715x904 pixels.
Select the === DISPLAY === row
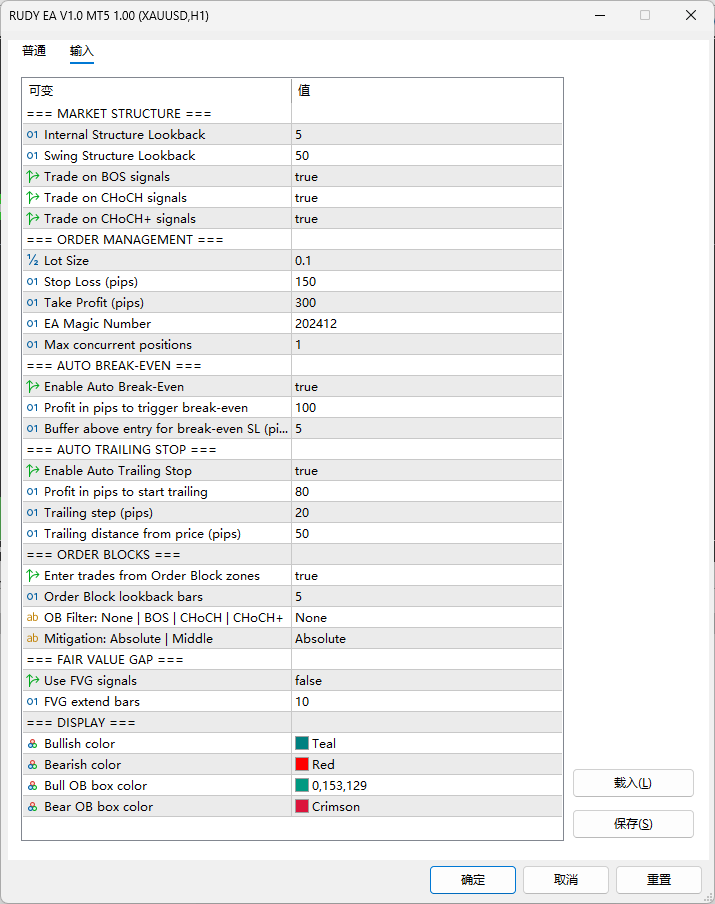[x=292, y=722]
